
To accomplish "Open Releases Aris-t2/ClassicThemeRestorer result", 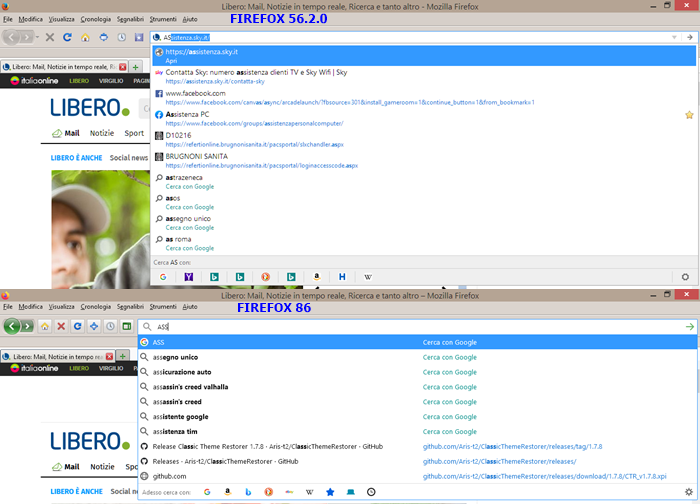I will [417, 461].
